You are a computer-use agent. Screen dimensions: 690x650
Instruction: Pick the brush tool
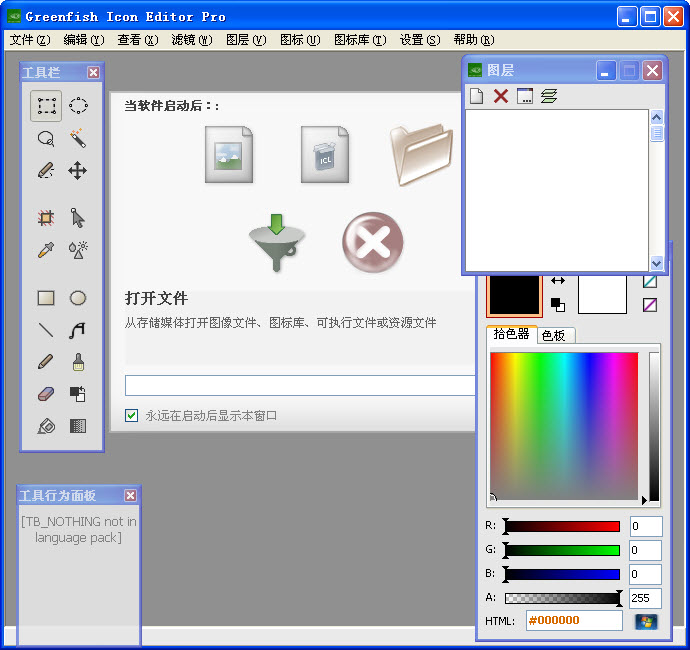(x=78, y=362)
